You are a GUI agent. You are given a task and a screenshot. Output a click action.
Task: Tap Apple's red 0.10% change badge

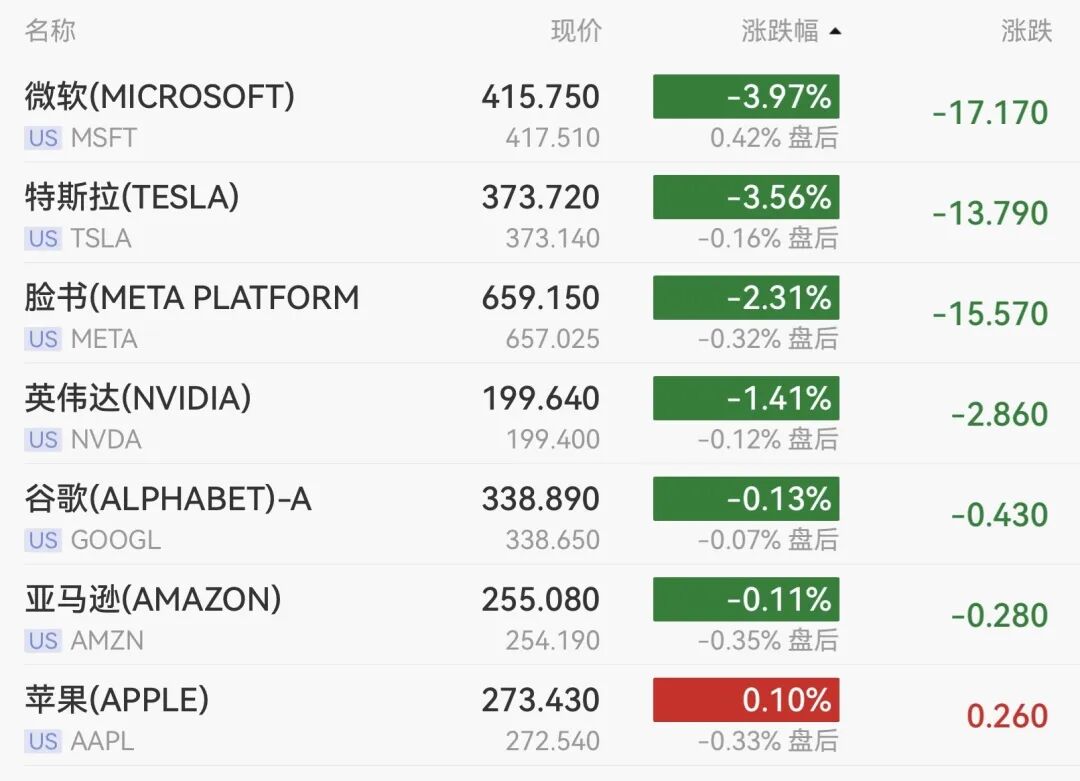tap(746, 700)
